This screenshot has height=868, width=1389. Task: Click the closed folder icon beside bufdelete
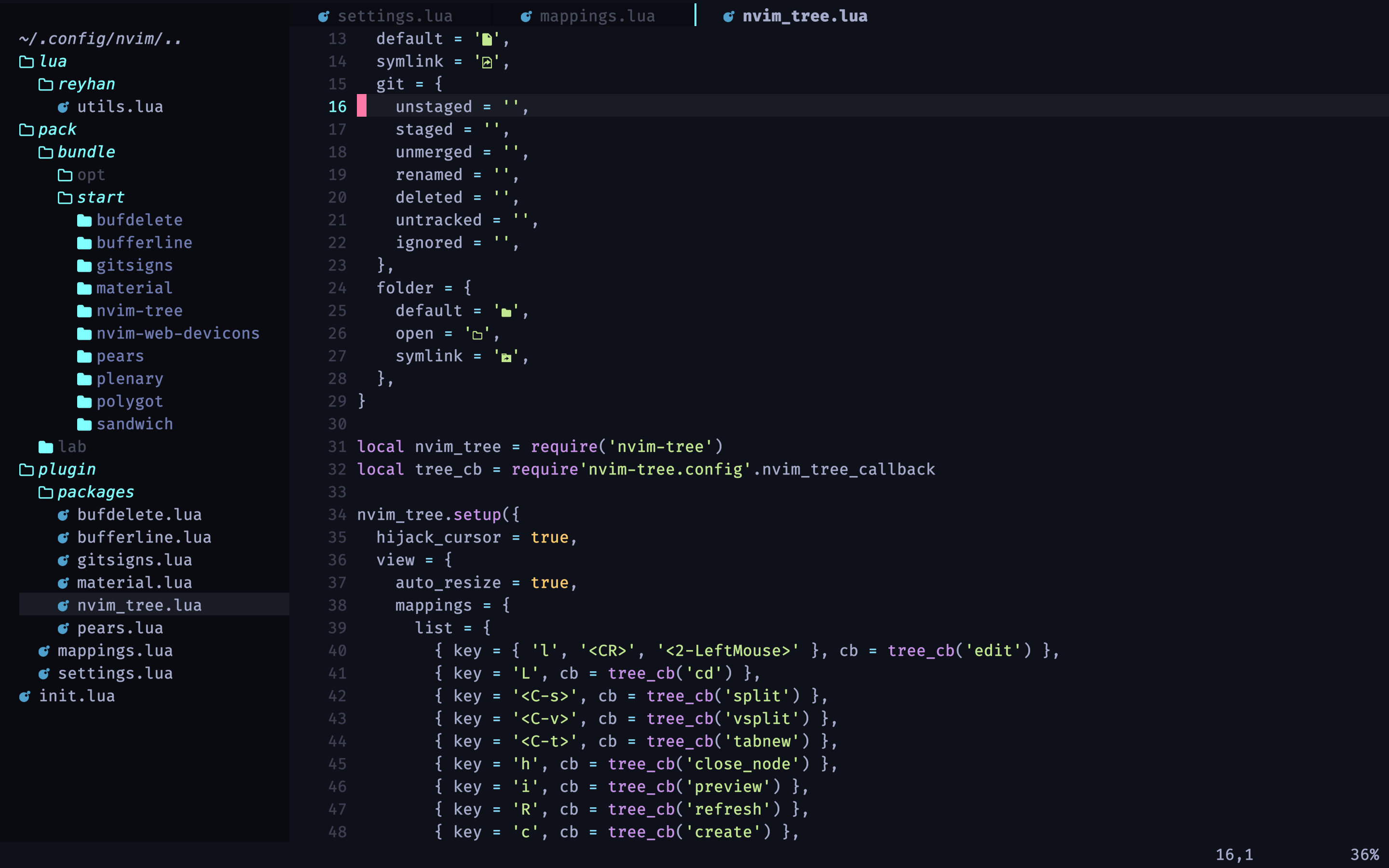click(84, 220)
